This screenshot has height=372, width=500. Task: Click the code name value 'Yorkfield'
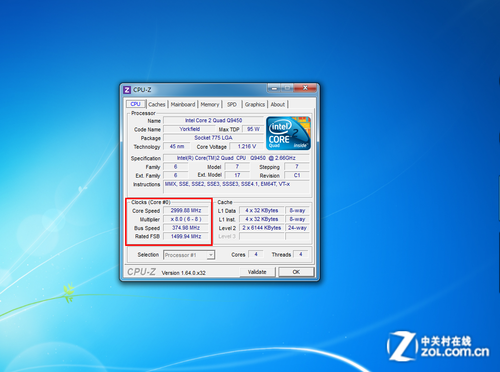pos(190,129)
